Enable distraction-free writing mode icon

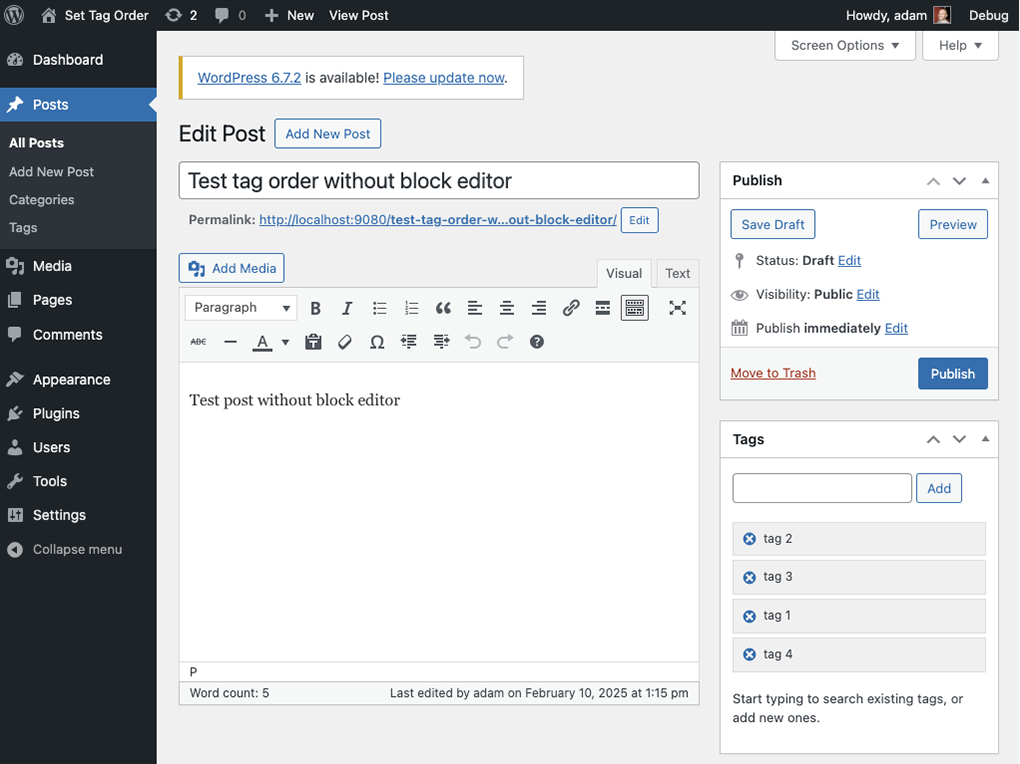(677, 308)
